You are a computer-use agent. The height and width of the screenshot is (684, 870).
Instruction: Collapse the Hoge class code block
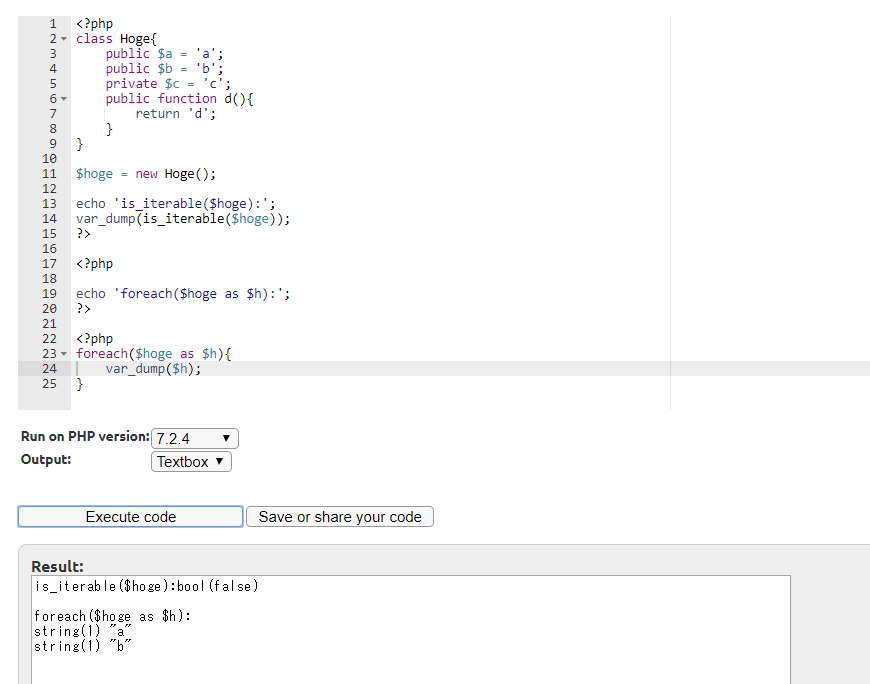click(61, 38)
